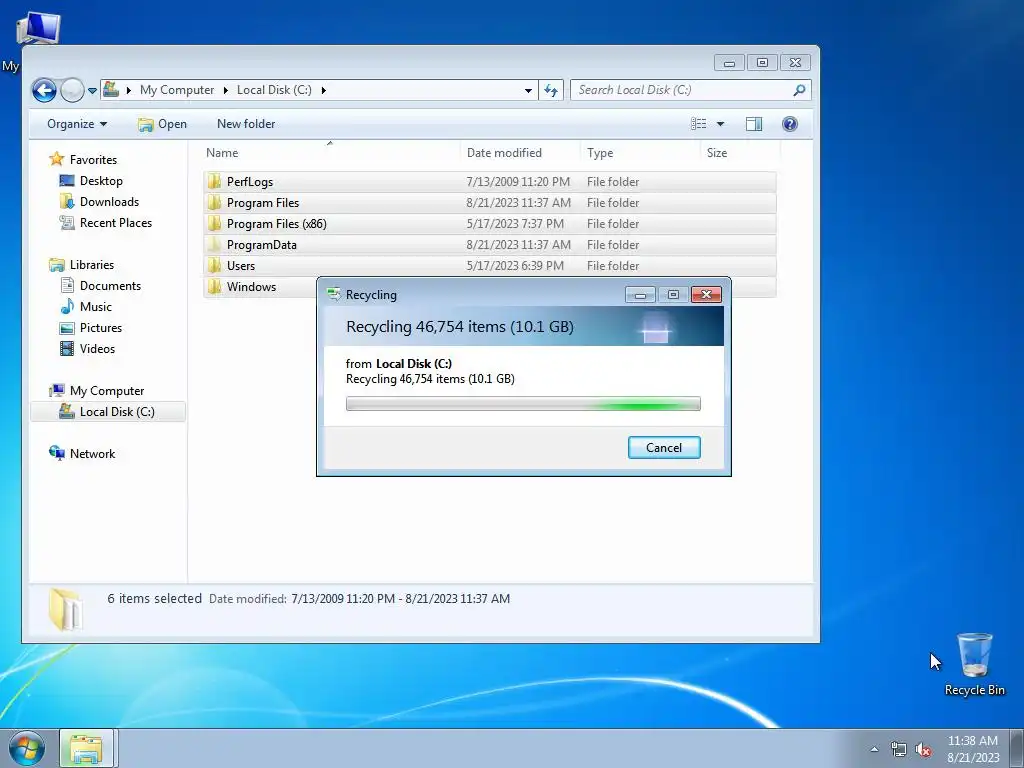
Task: Open the taskbar clock showing 11:38 AM
Action: coord(973,749)
